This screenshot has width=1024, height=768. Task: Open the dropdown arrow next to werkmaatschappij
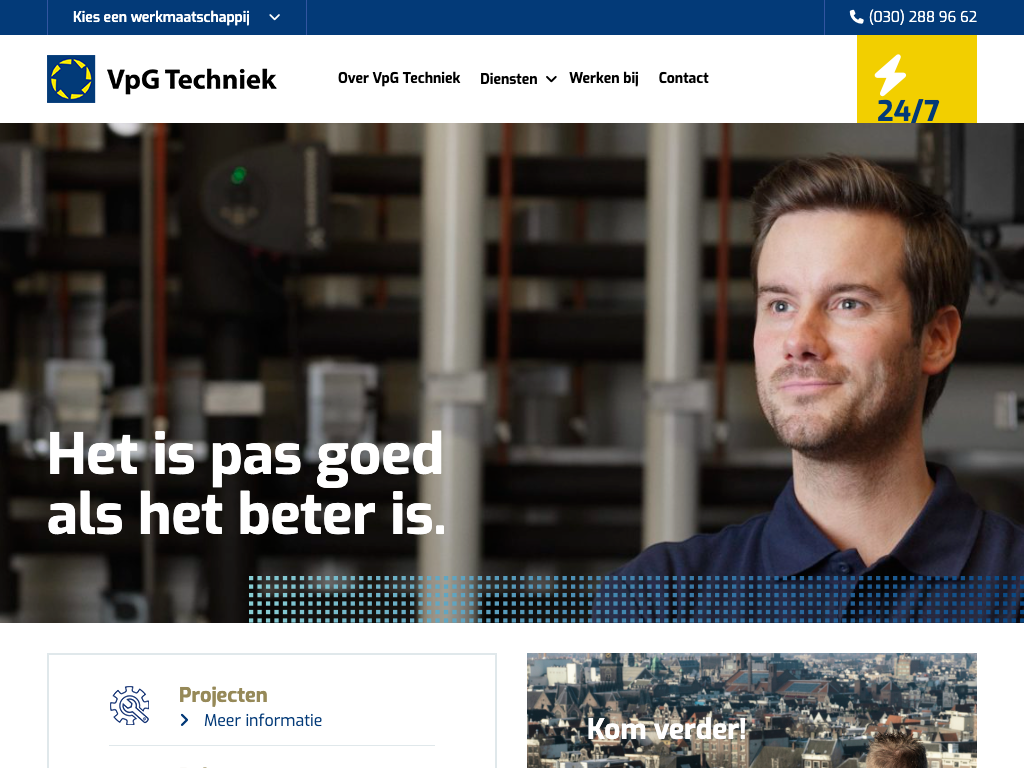coord(275,18)
